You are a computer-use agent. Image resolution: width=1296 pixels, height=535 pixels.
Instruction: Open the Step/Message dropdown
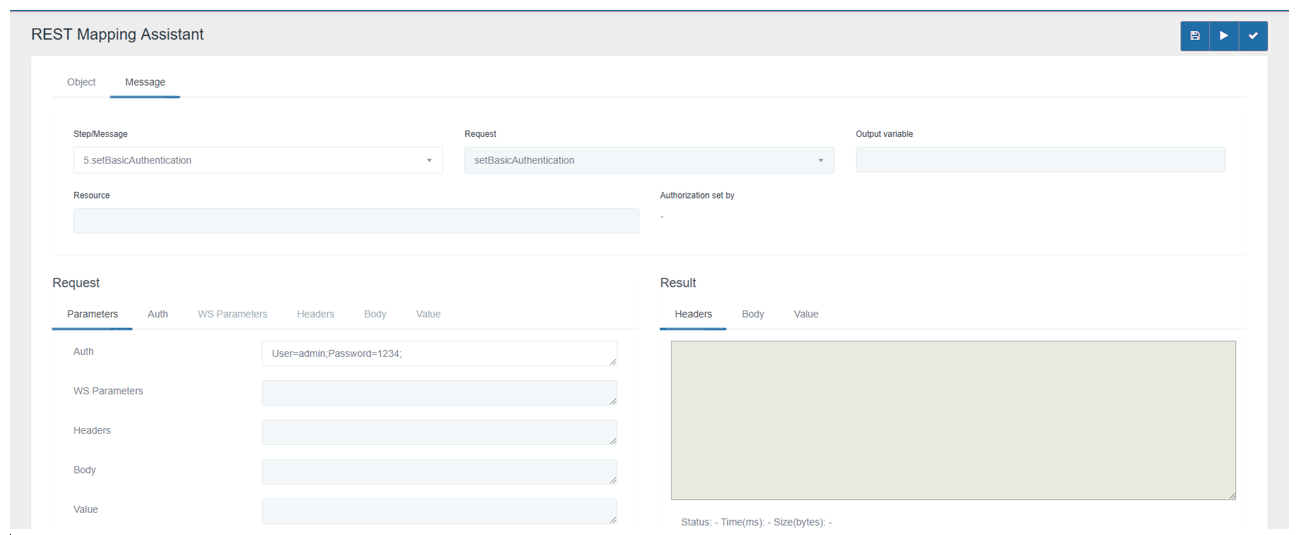[x=257, y=160]
